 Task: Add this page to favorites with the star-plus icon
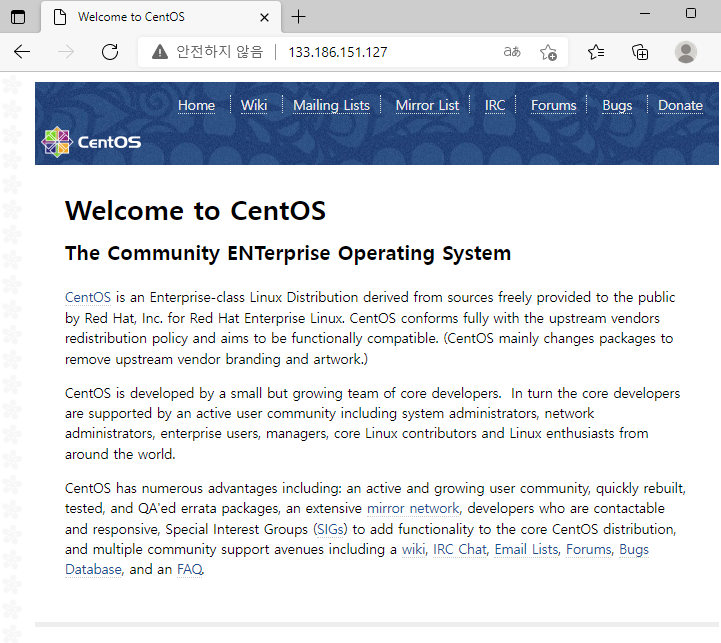(x=548, y=52)
